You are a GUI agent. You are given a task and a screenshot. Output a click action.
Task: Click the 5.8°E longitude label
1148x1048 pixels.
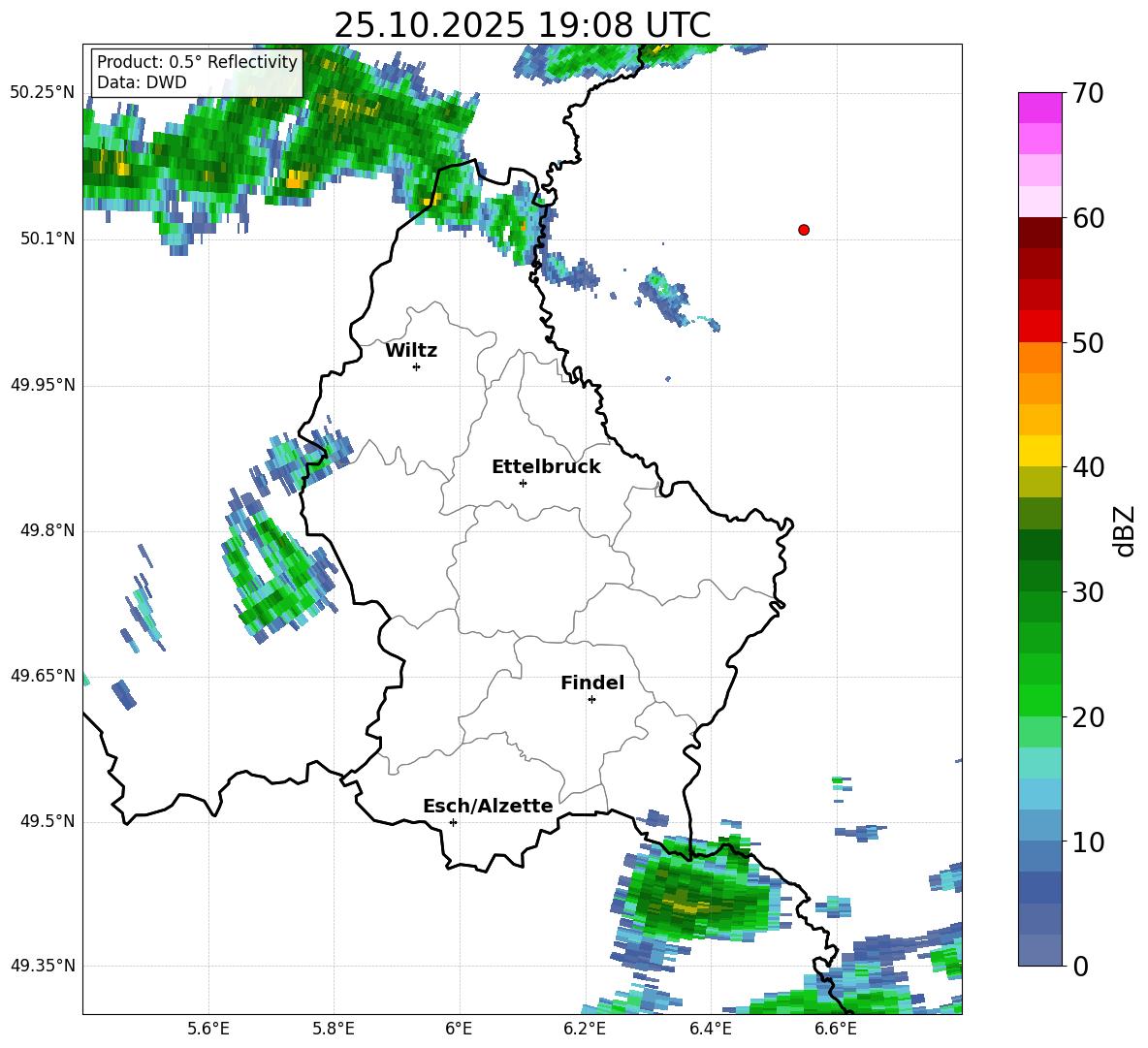(x=334, y=1029)
